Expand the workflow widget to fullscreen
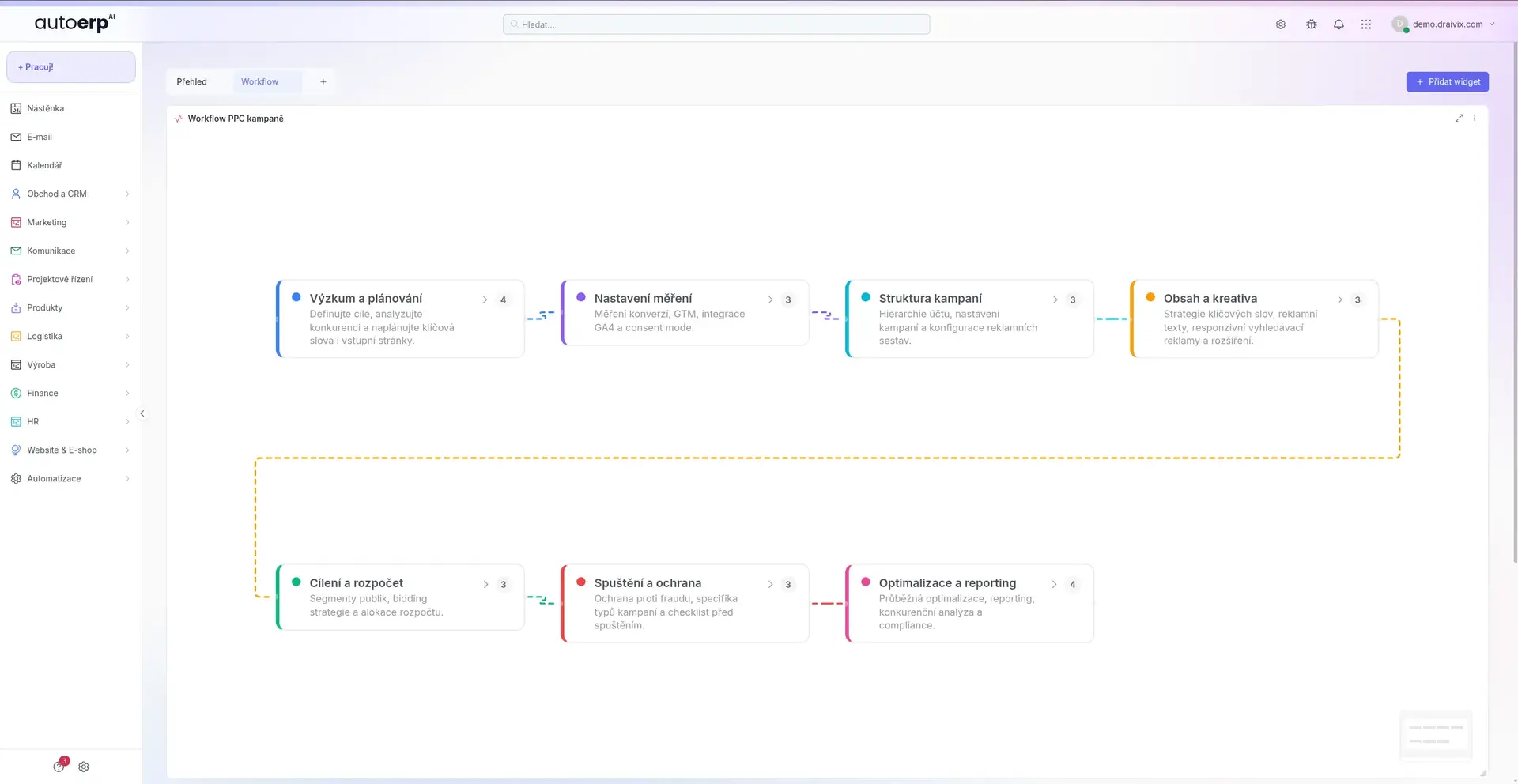 [x=1459, y=119]
